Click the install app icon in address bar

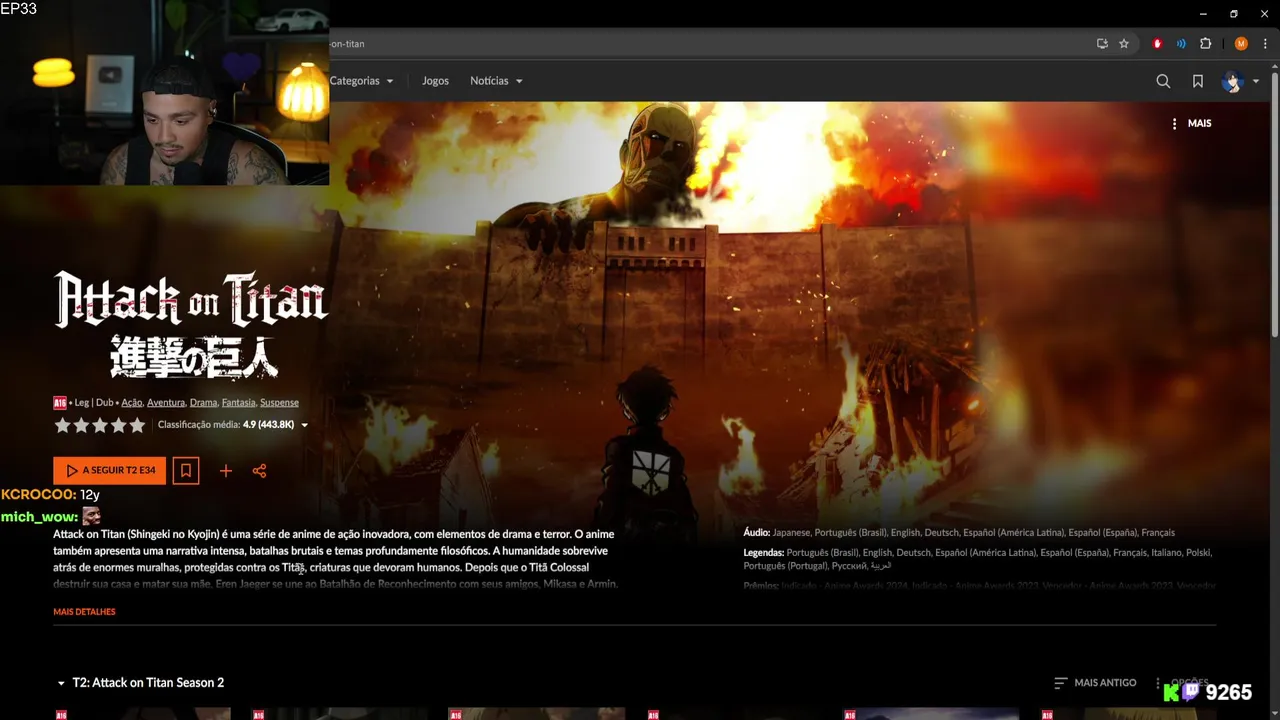1102,44
